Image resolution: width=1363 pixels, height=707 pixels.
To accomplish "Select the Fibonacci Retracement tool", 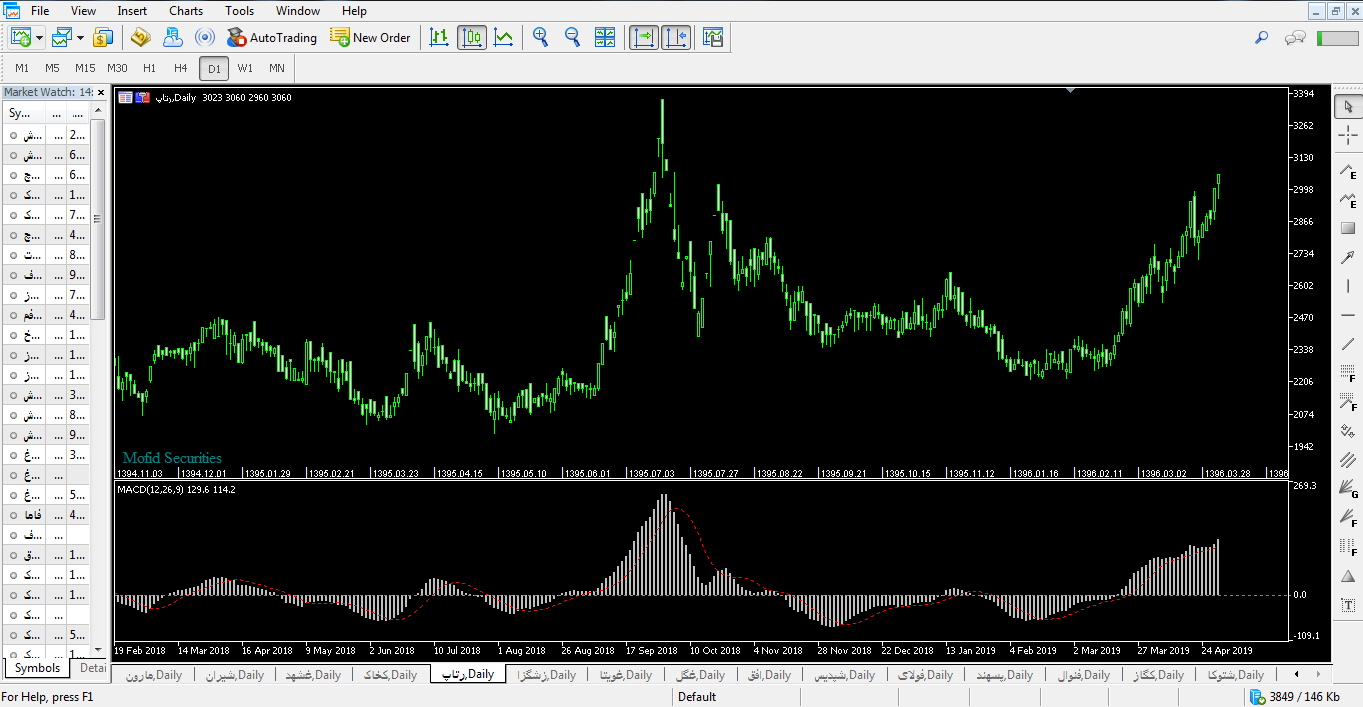I will 1348,373.
